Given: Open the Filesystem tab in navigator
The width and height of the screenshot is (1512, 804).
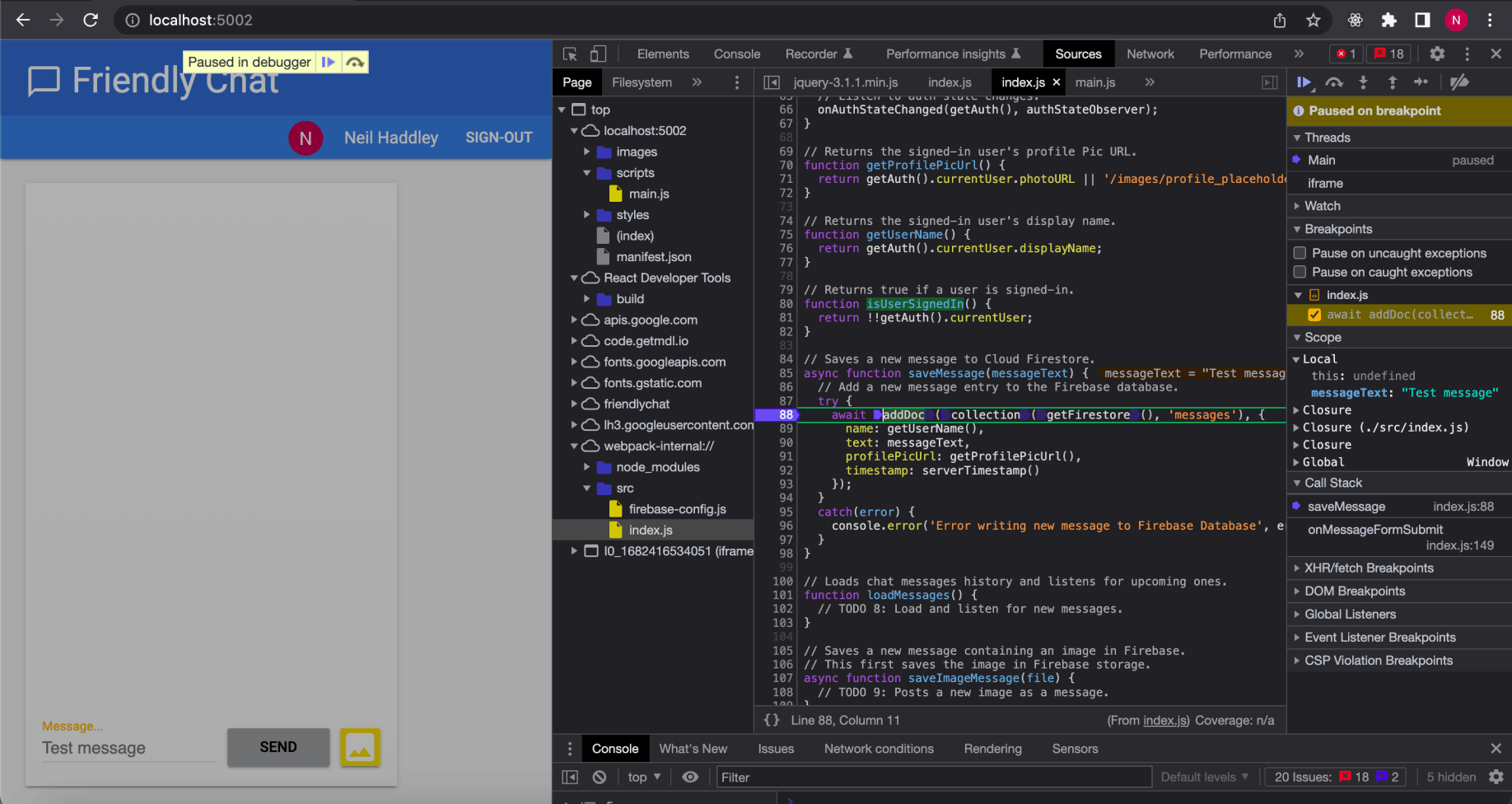Looking at the screenshot, I should [642, 82].
